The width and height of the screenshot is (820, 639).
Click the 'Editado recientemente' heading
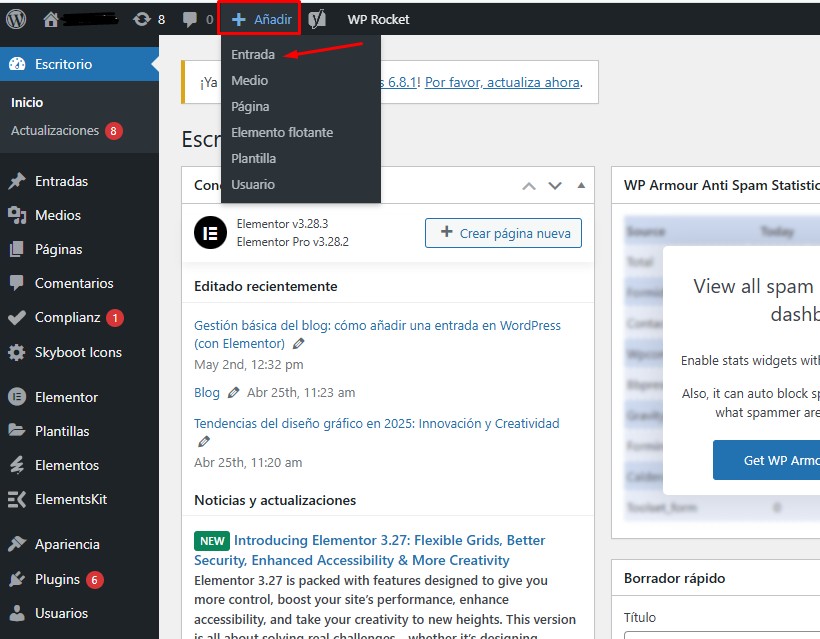pyautogui.click(x=266, y=286)
